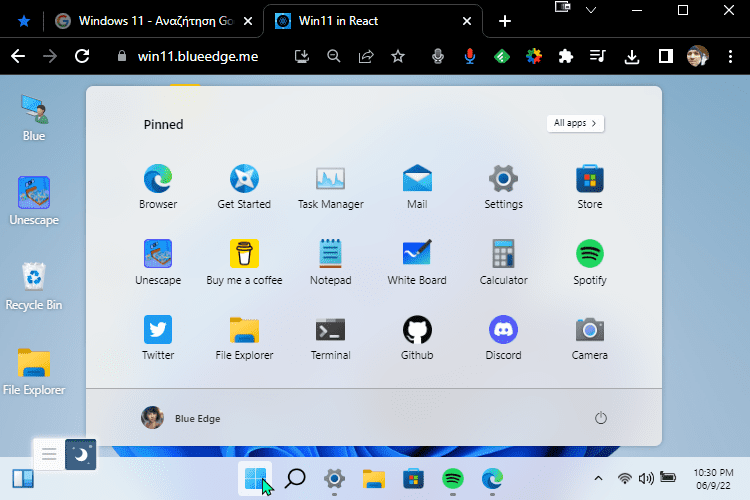The image size is (750, 500).
Task: Open the Calculator pinned app
Action: (503, 262)
